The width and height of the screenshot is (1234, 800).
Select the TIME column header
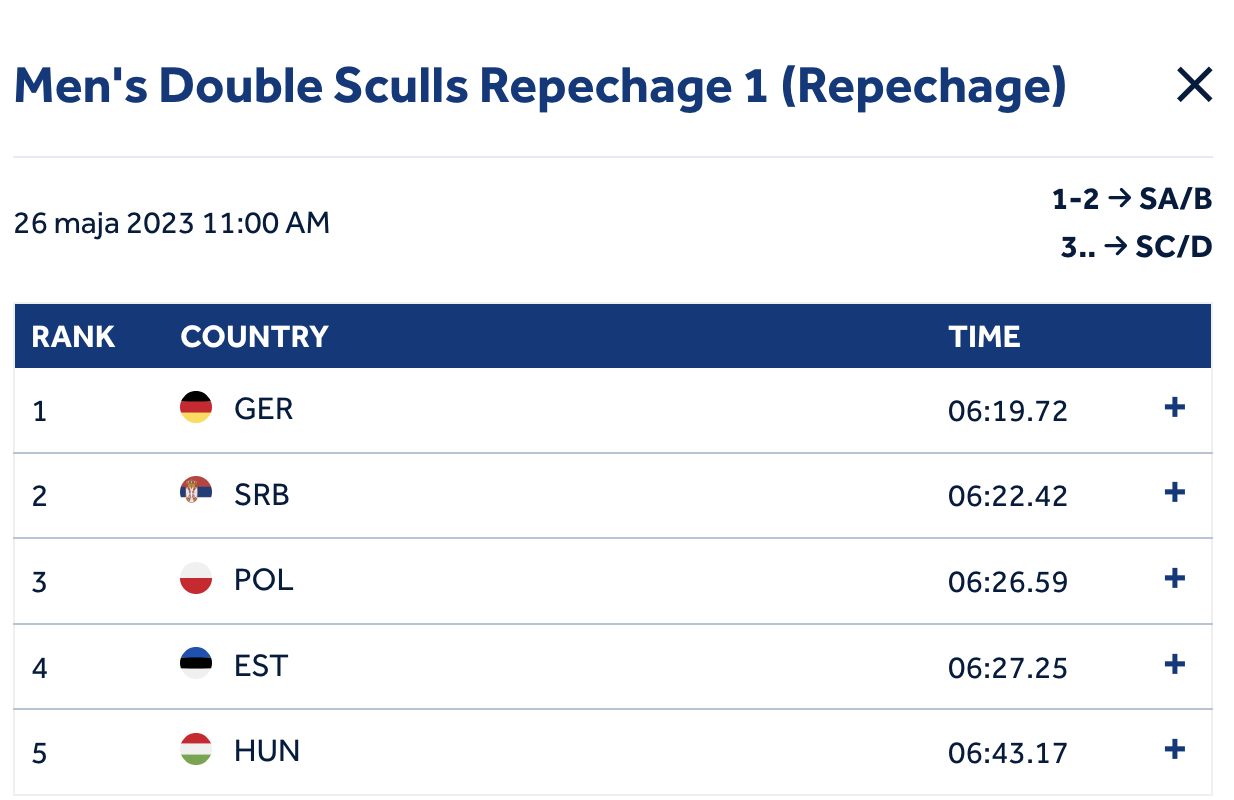point(984,337)
